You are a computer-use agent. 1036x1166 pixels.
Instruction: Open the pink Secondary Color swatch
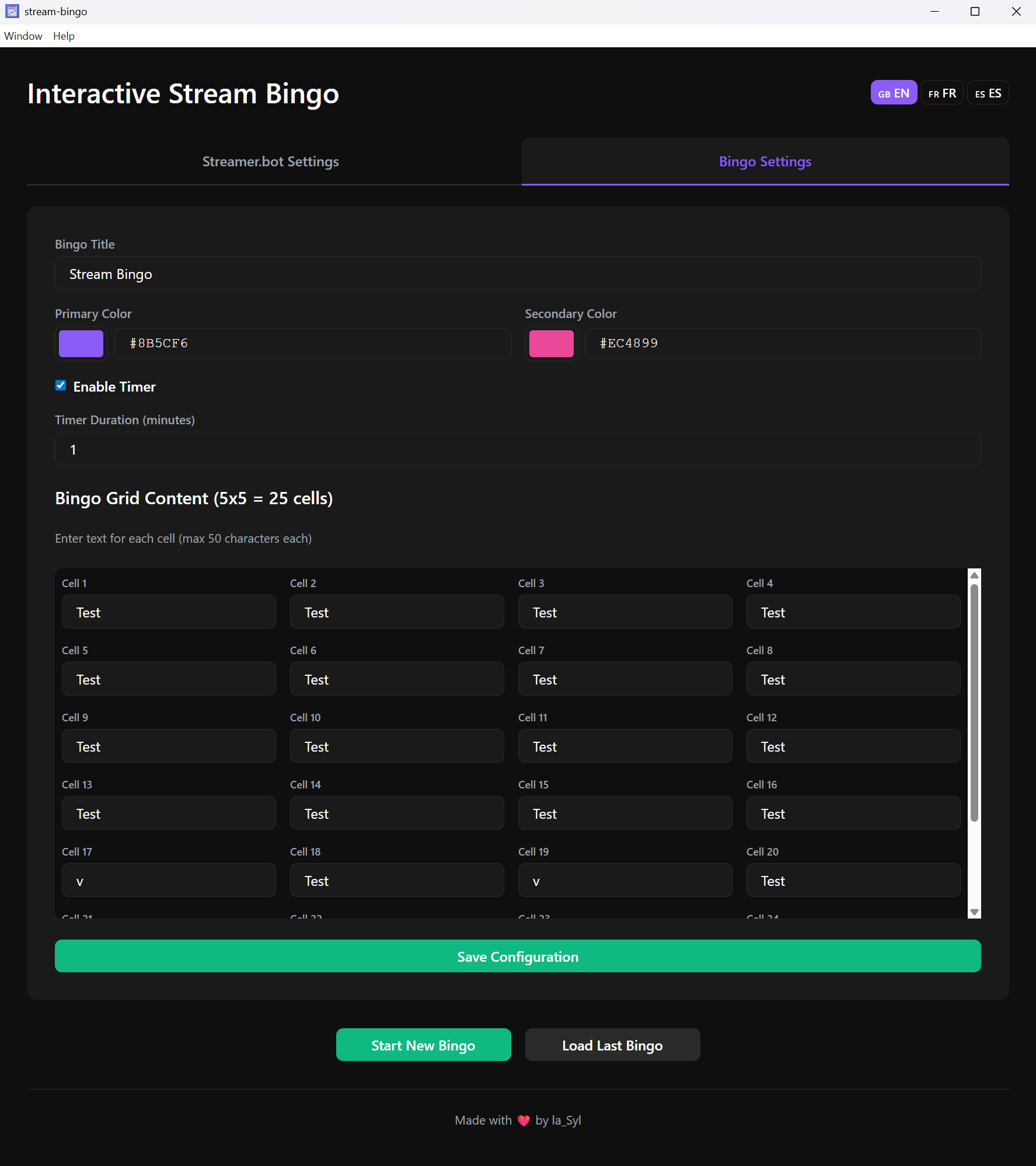(551, 343)
